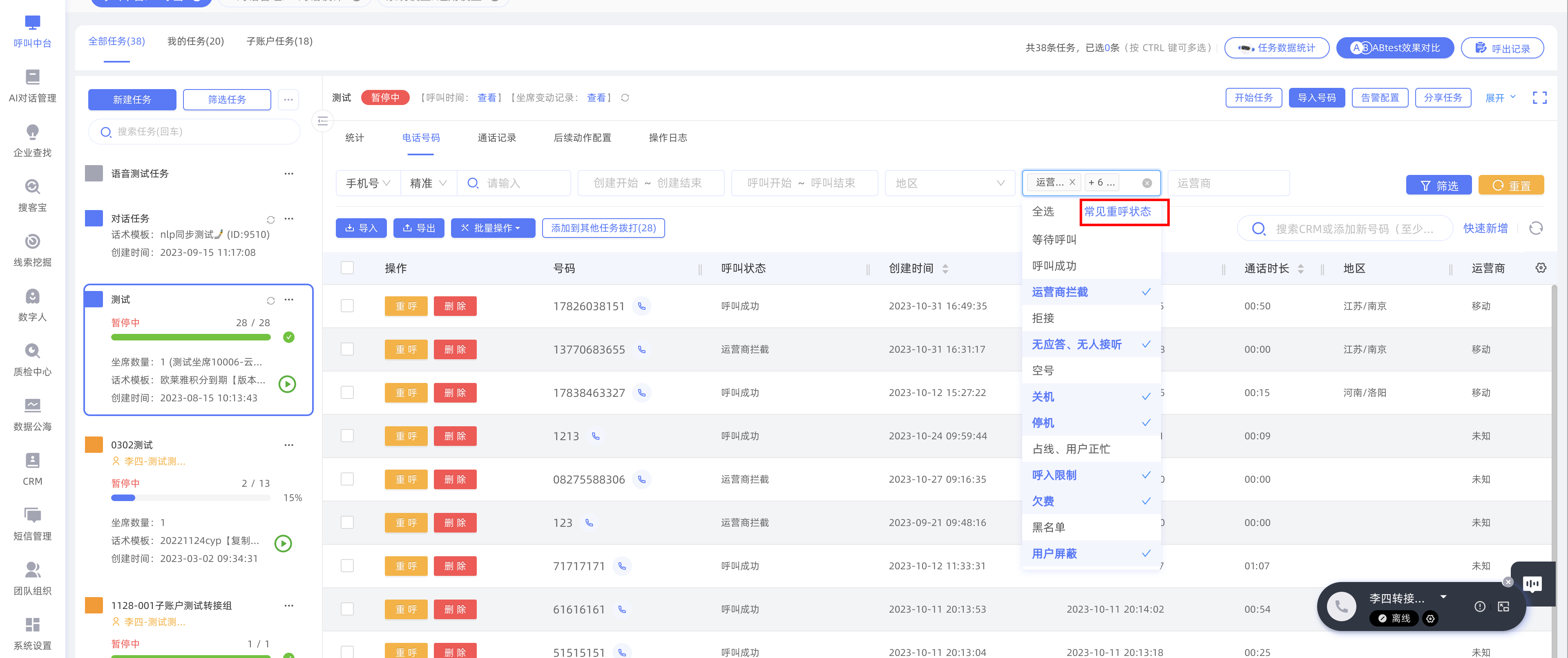Clear the selected call status filter
The width and height of the screenshot is (1568, 658).
click(x=1147, y=183)
